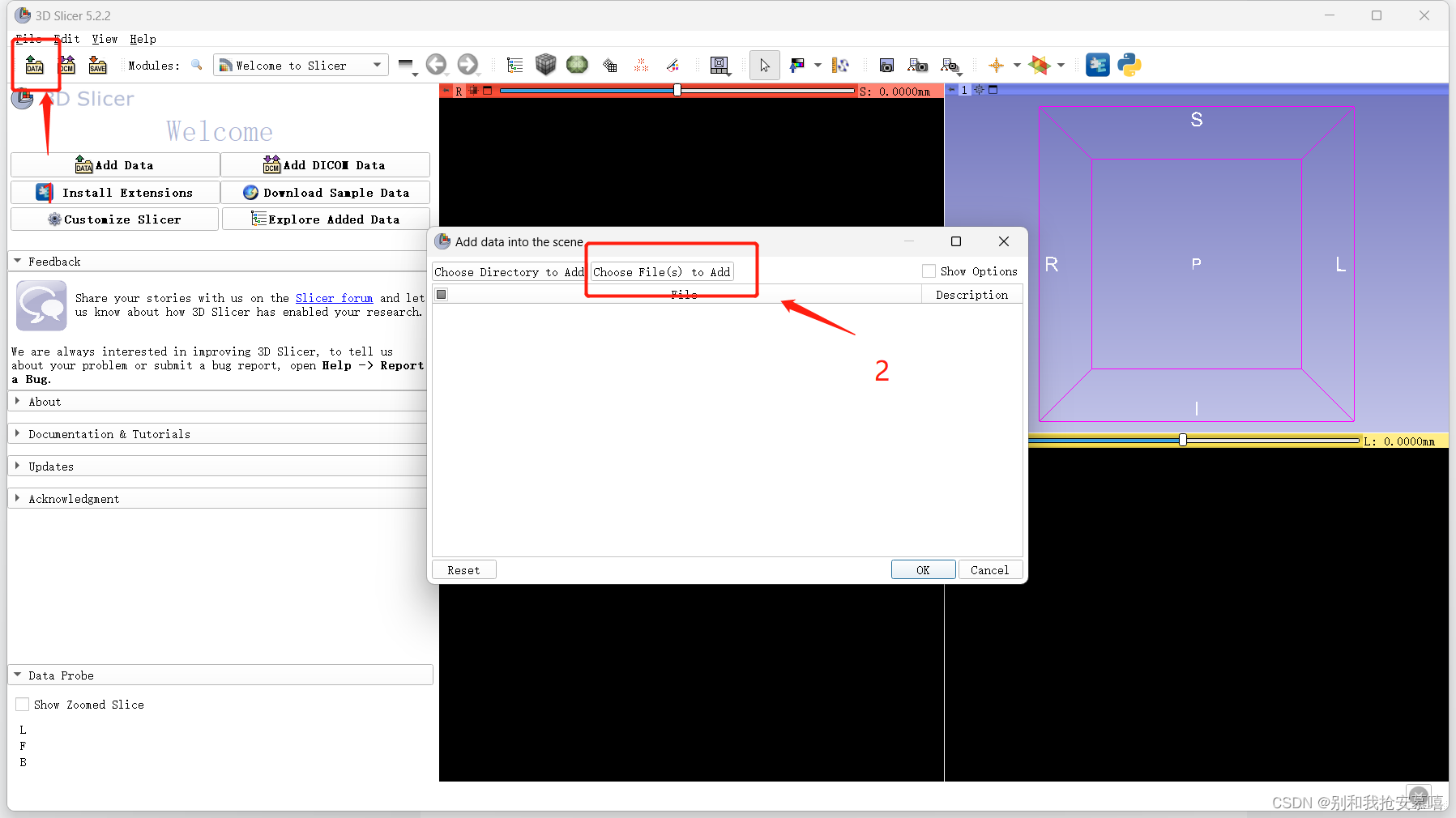Click the window/level adjust tool icon
This screenshot has height=818, width=1456.
[x=797, y=66]
